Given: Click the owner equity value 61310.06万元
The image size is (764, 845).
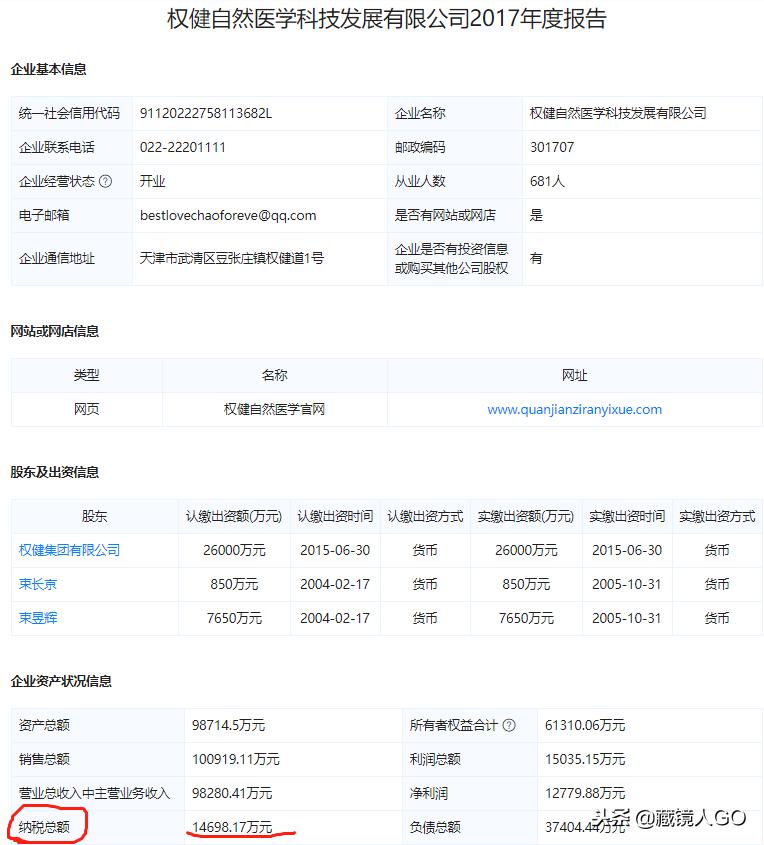Looking at the screenshot, I should [x=585, y=725].
